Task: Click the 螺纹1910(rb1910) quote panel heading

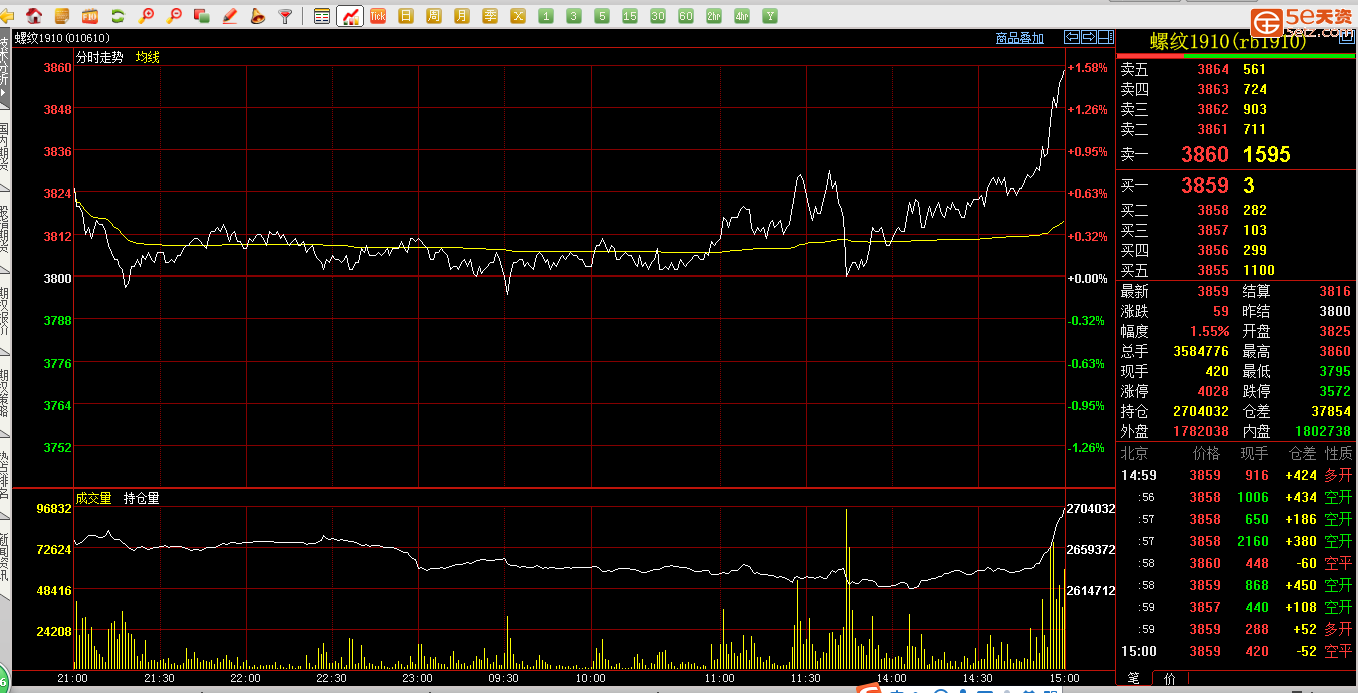Action: coord(1227,41)
